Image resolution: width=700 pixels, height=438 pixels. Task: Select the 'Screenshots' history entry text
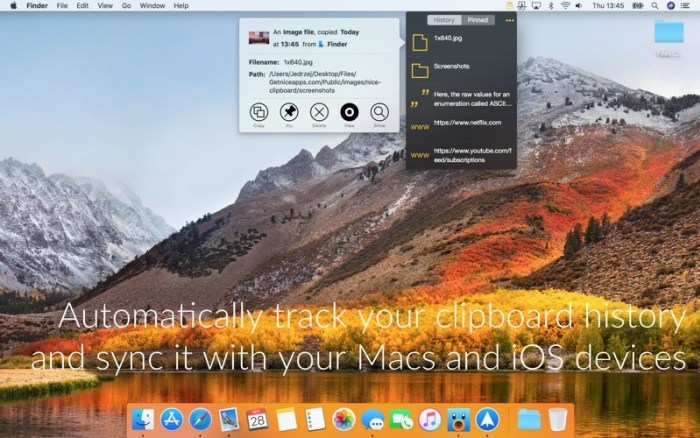click(x=451, y=66)
